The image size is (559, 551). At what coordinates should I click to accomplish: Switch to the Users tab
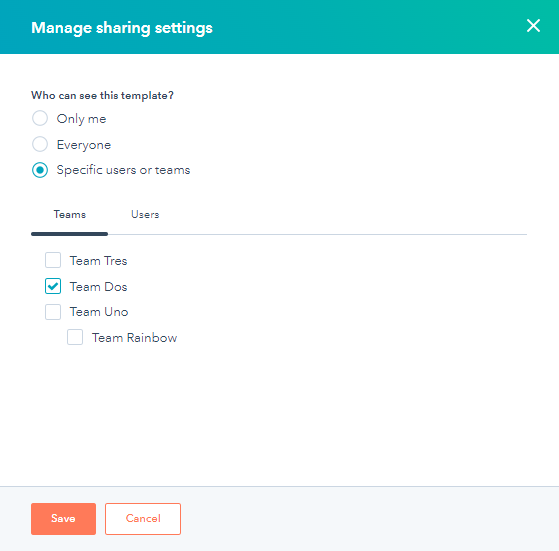[145, 215]
